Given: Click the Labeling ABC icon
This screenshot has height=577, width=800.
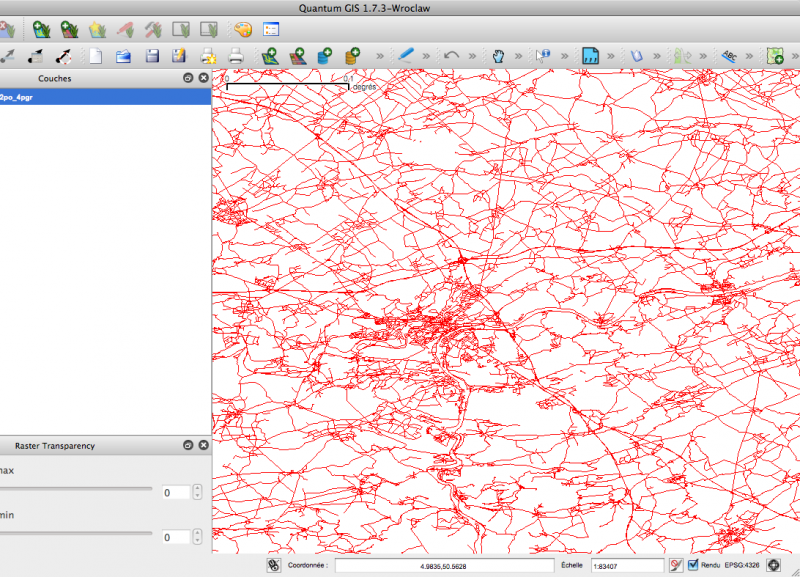Looking at the screenshot, I should point(730,56).
